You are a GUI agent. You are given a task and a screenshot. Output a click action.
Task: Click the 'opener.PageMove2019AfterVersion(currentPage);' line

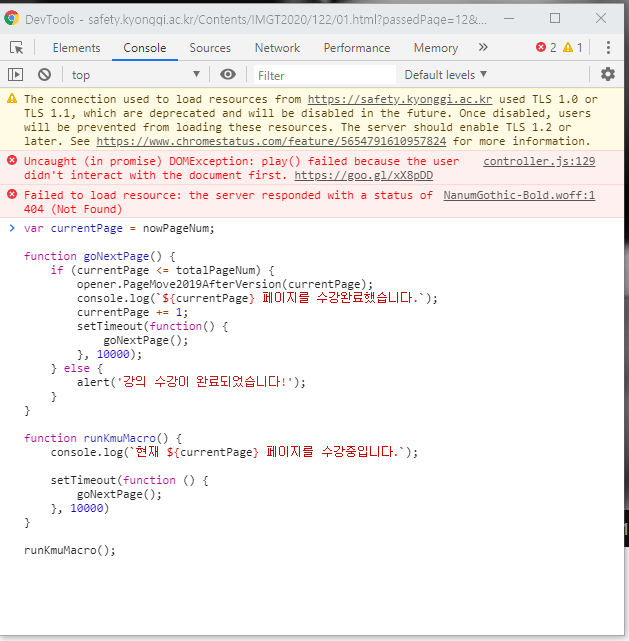[x=225, y=284]
